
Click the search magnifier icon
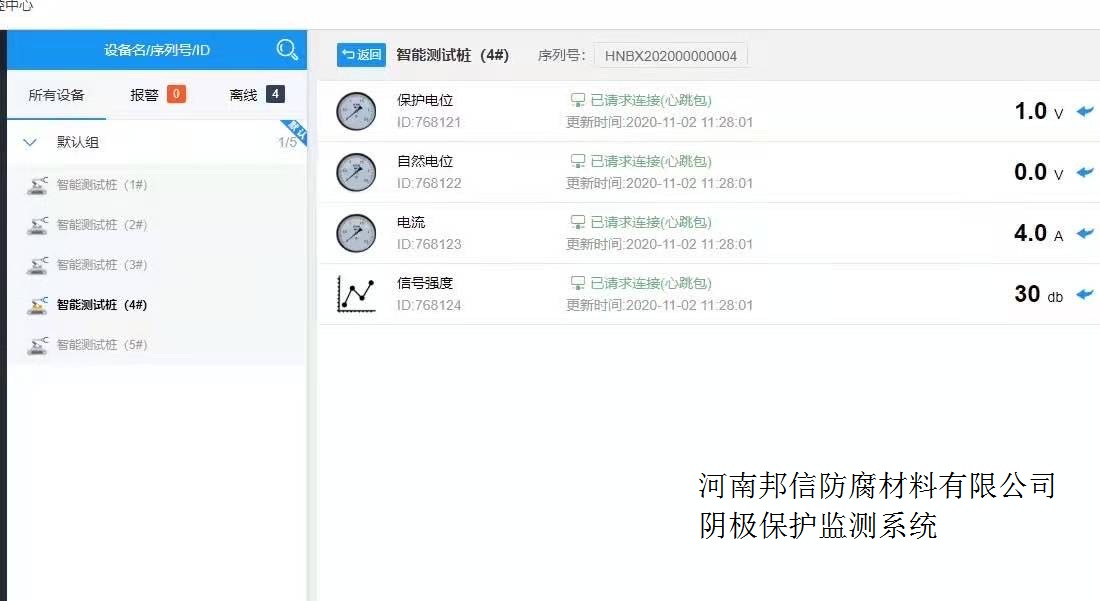pos(287,50)
